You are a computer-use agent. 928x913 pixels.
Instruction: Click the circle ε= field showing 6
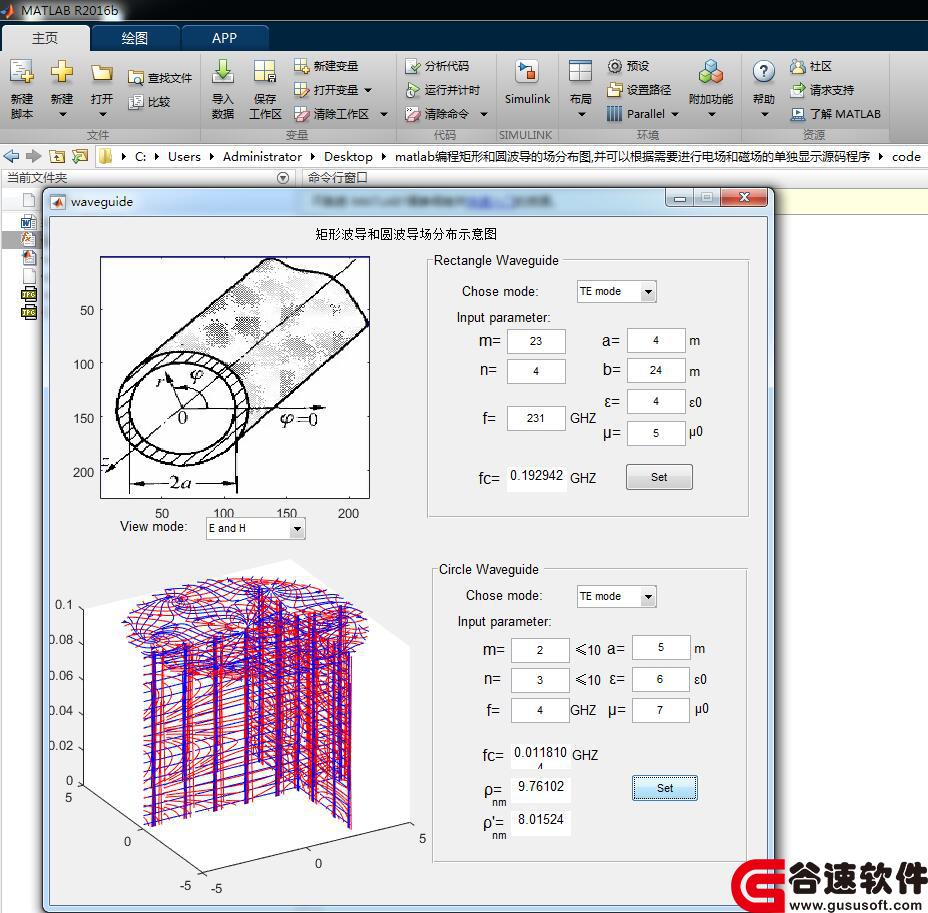coord(660,679)
